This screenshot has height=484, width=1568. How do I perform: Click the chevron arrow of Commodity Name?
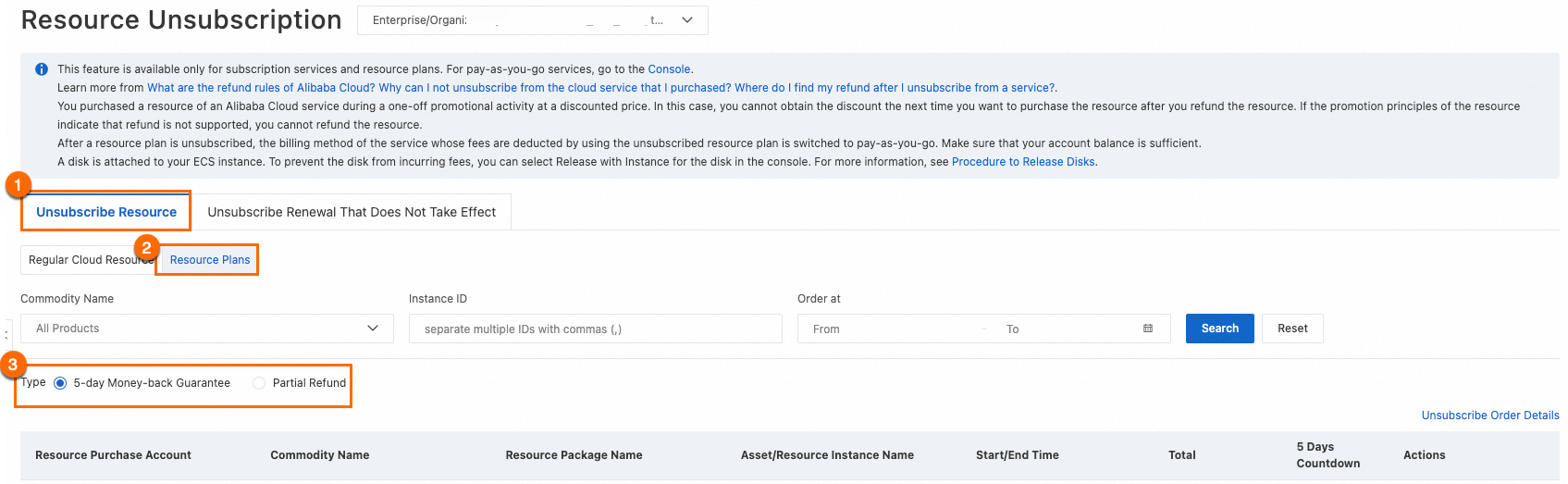point(373,329)
